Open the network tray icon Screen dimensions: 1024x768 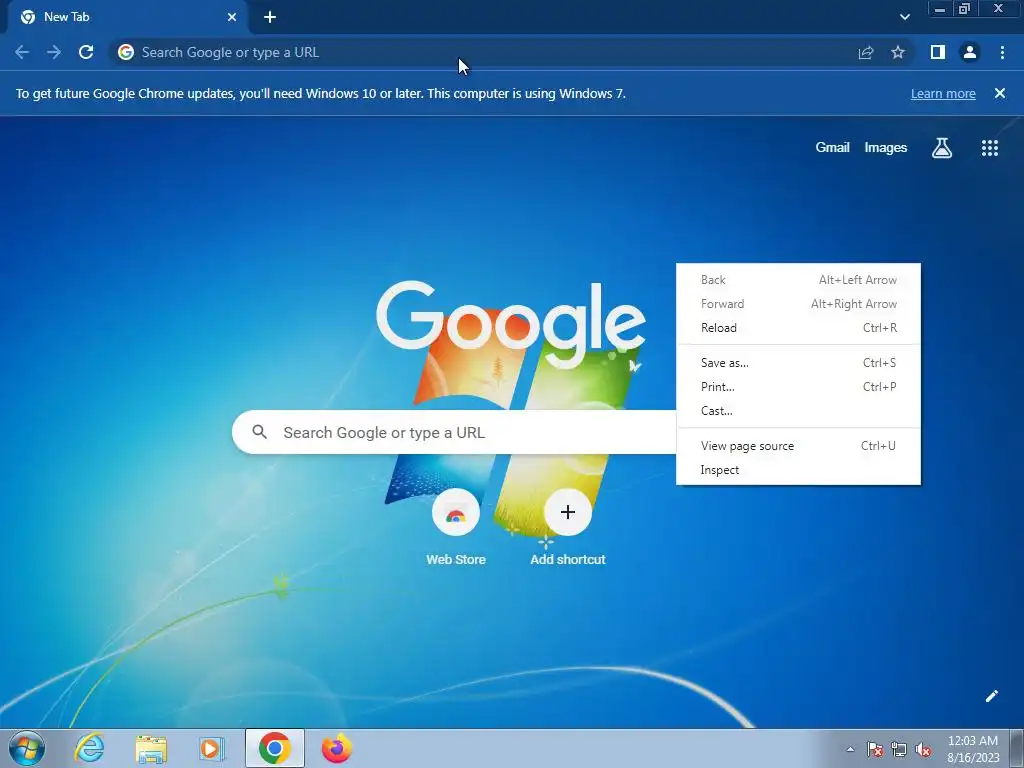point(899,749)
